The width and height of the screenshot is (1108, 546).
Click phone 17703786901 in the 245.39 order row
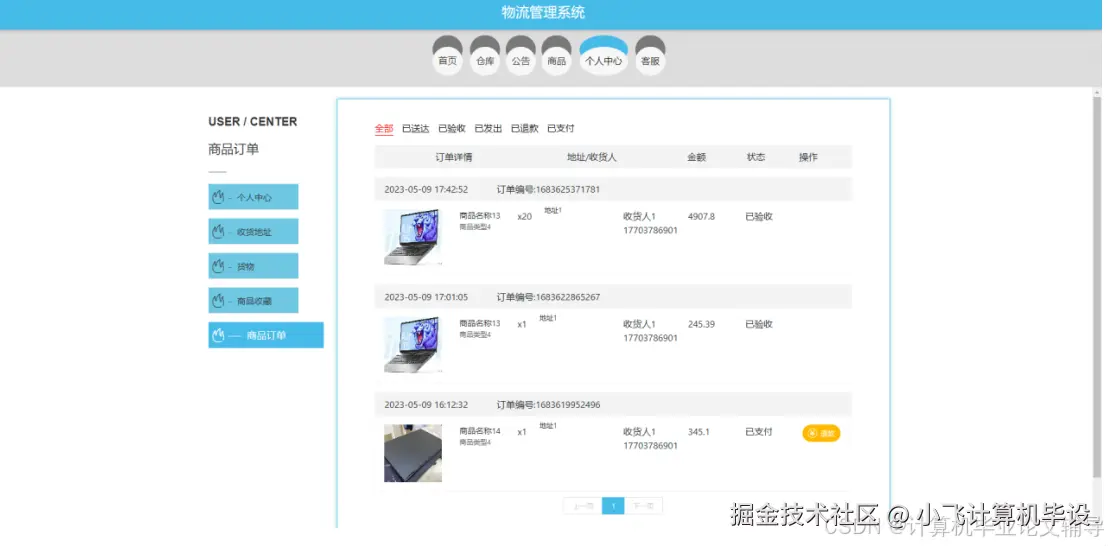click(x=650, y=338)
